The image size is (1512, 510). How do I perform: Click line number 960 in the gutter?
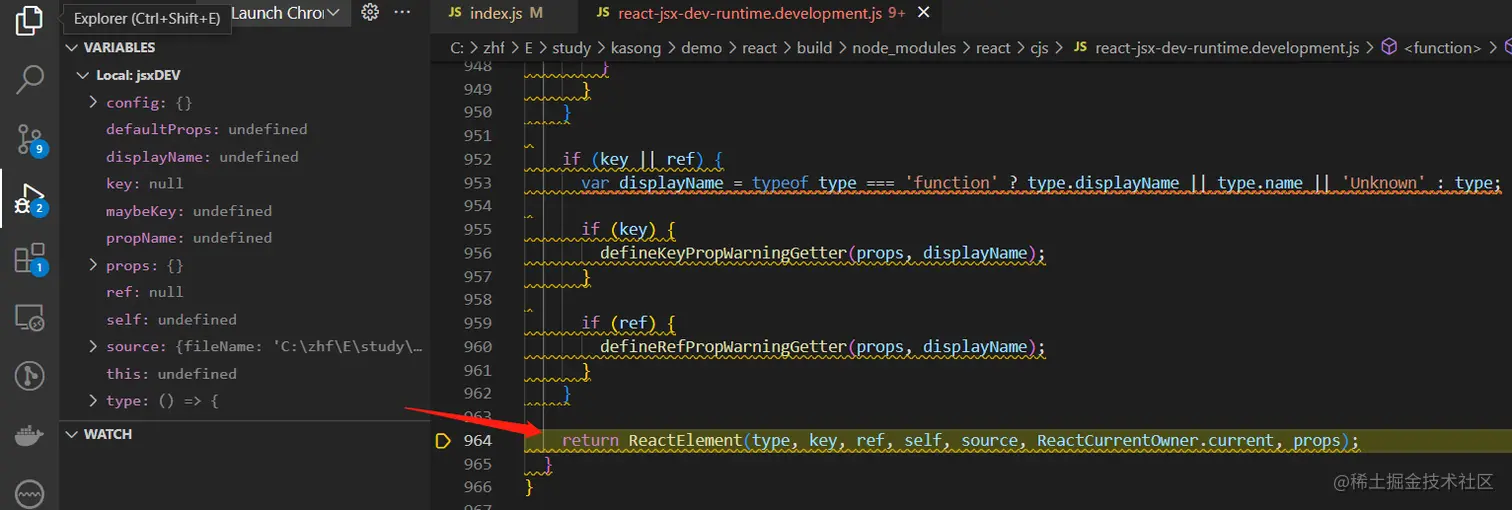coord(478,347)
